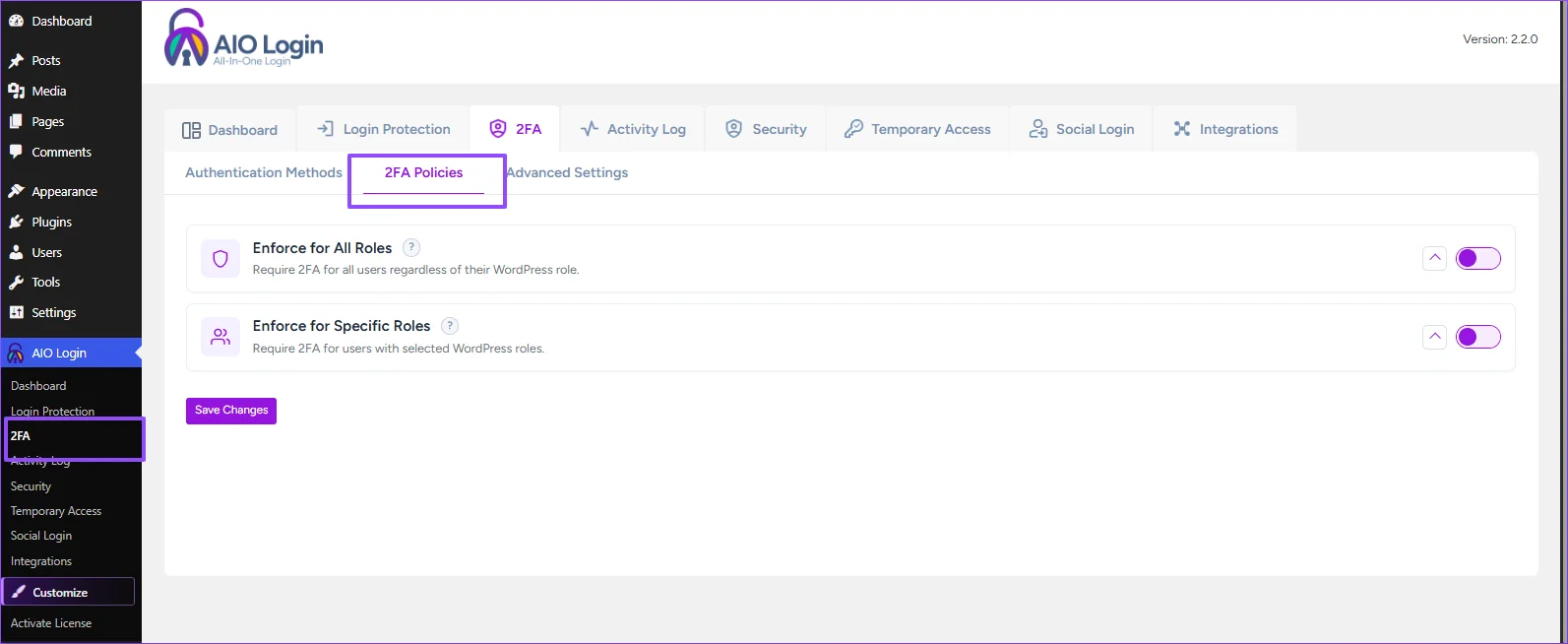
Task: Click the Integrations nodes icon
Action: (x=1182, y=129)
